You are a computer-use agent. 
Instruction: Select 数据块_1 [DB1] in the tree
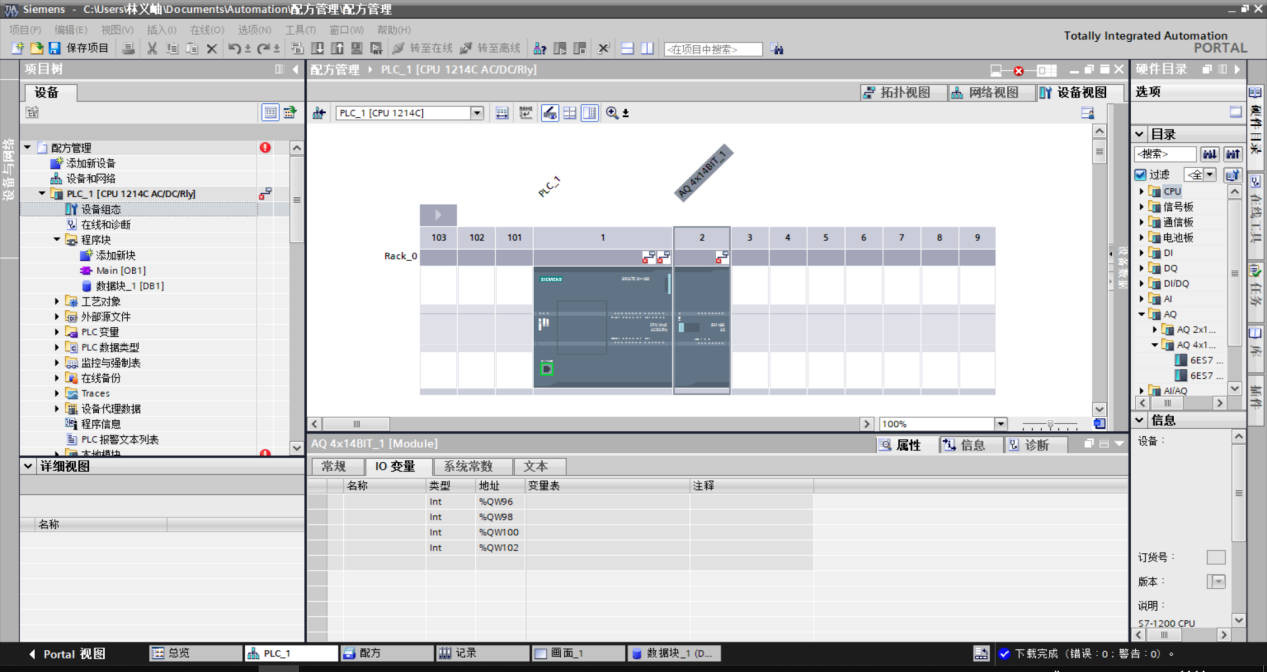click(x=130, y=286)
